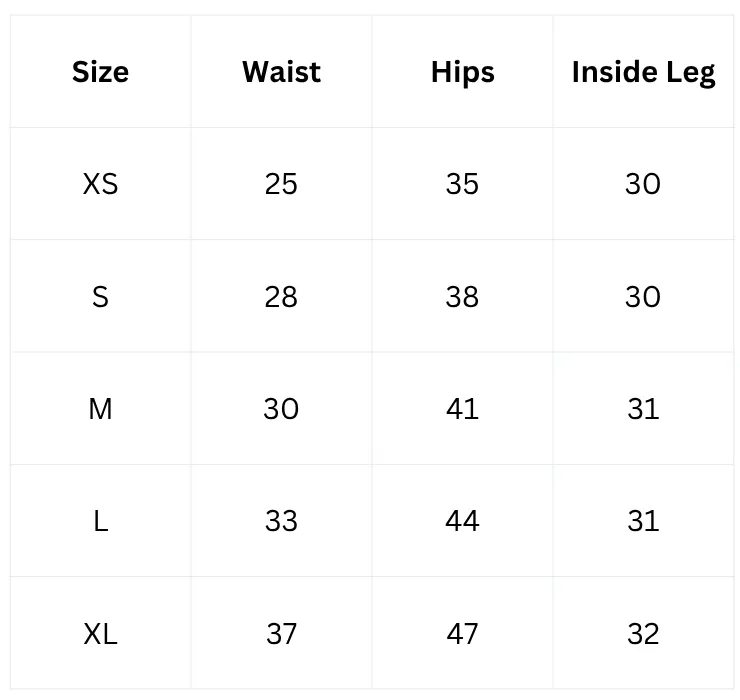Select the S waist value 28

(x=281, y=297)
